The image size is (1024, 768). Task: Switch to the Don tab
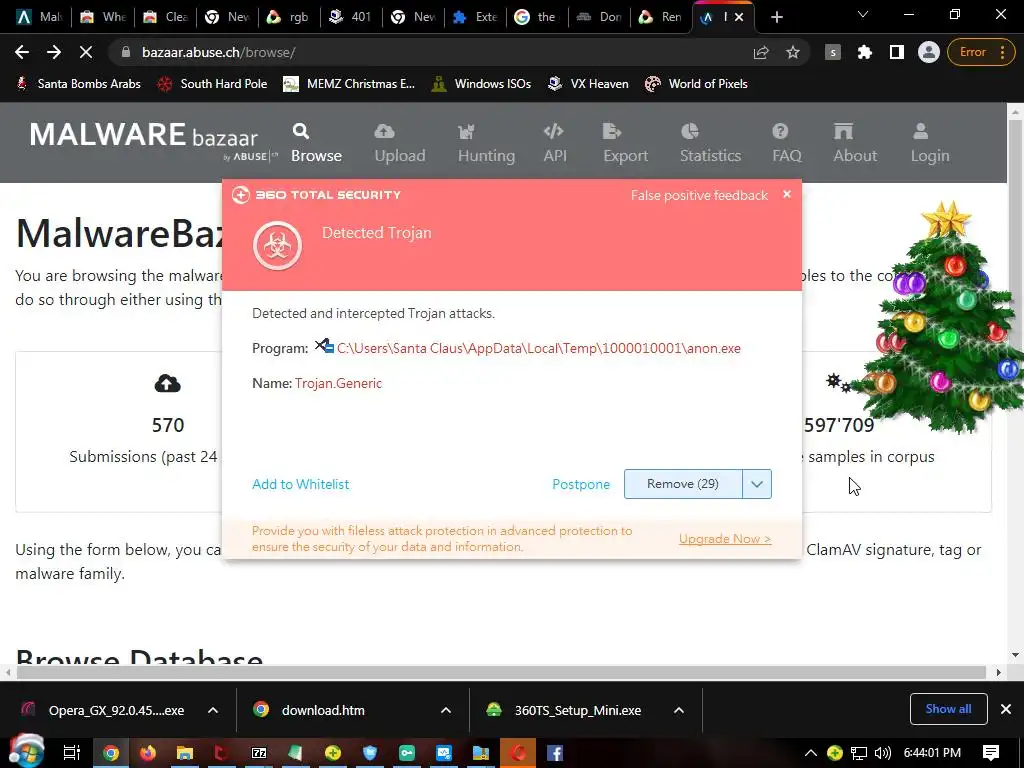coord(600,17)
